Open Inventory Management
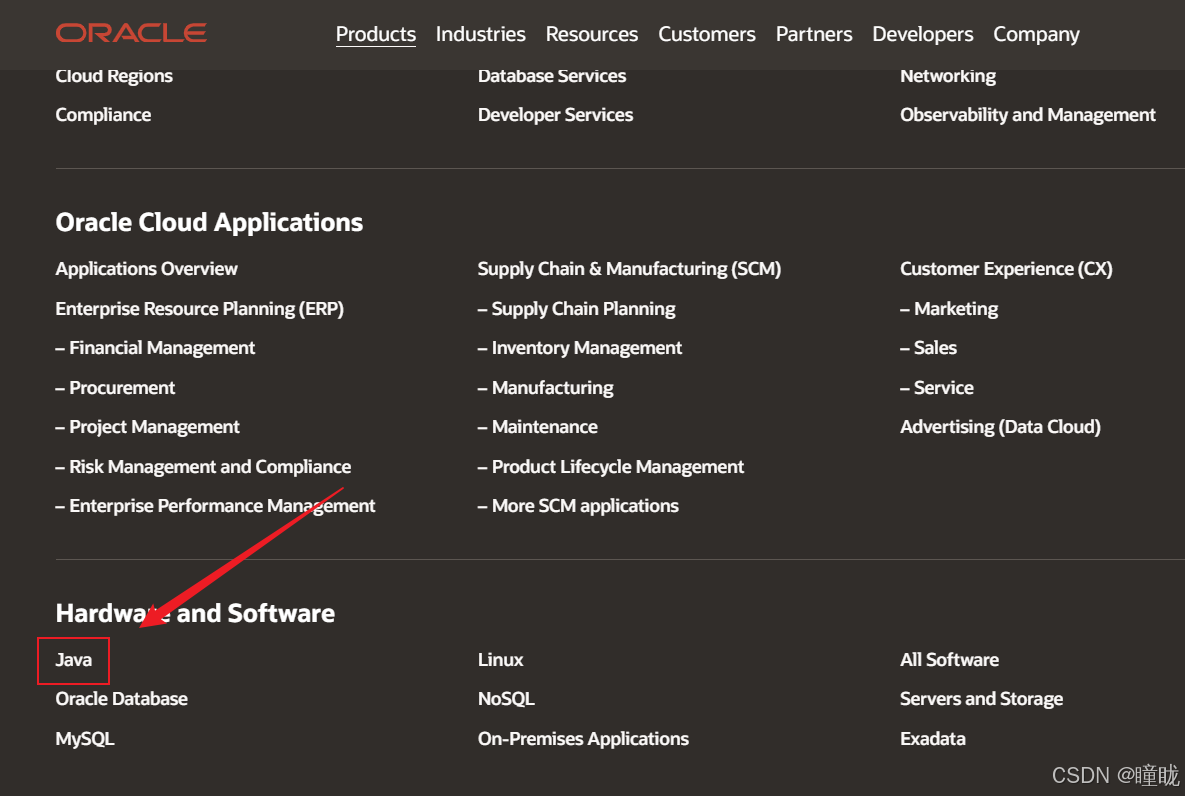Screen dimensions: 1185x796 click(x=580, y=348)
